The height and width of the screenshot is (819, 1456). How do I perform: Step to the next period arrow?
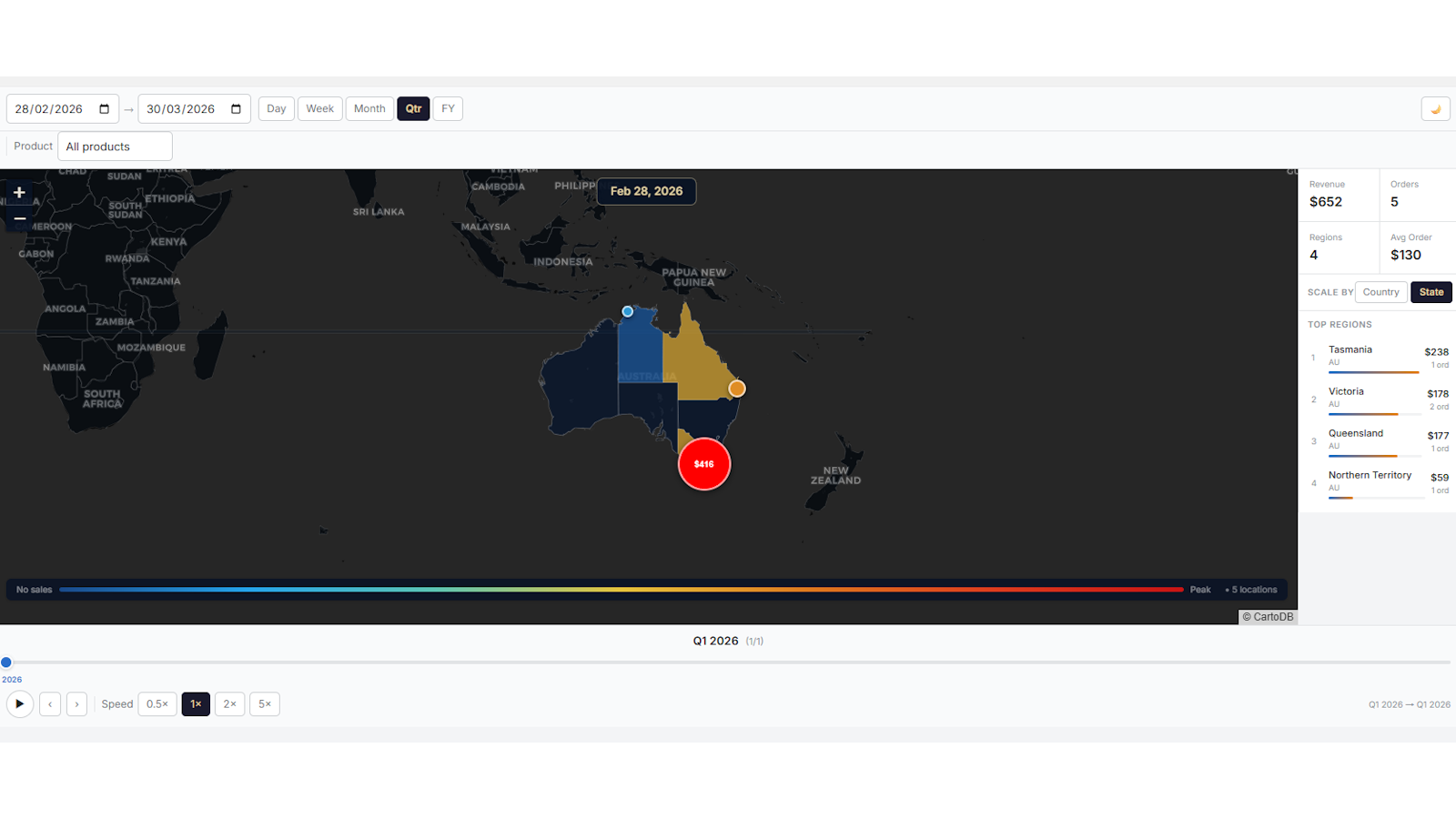click(x=76, y=704)
